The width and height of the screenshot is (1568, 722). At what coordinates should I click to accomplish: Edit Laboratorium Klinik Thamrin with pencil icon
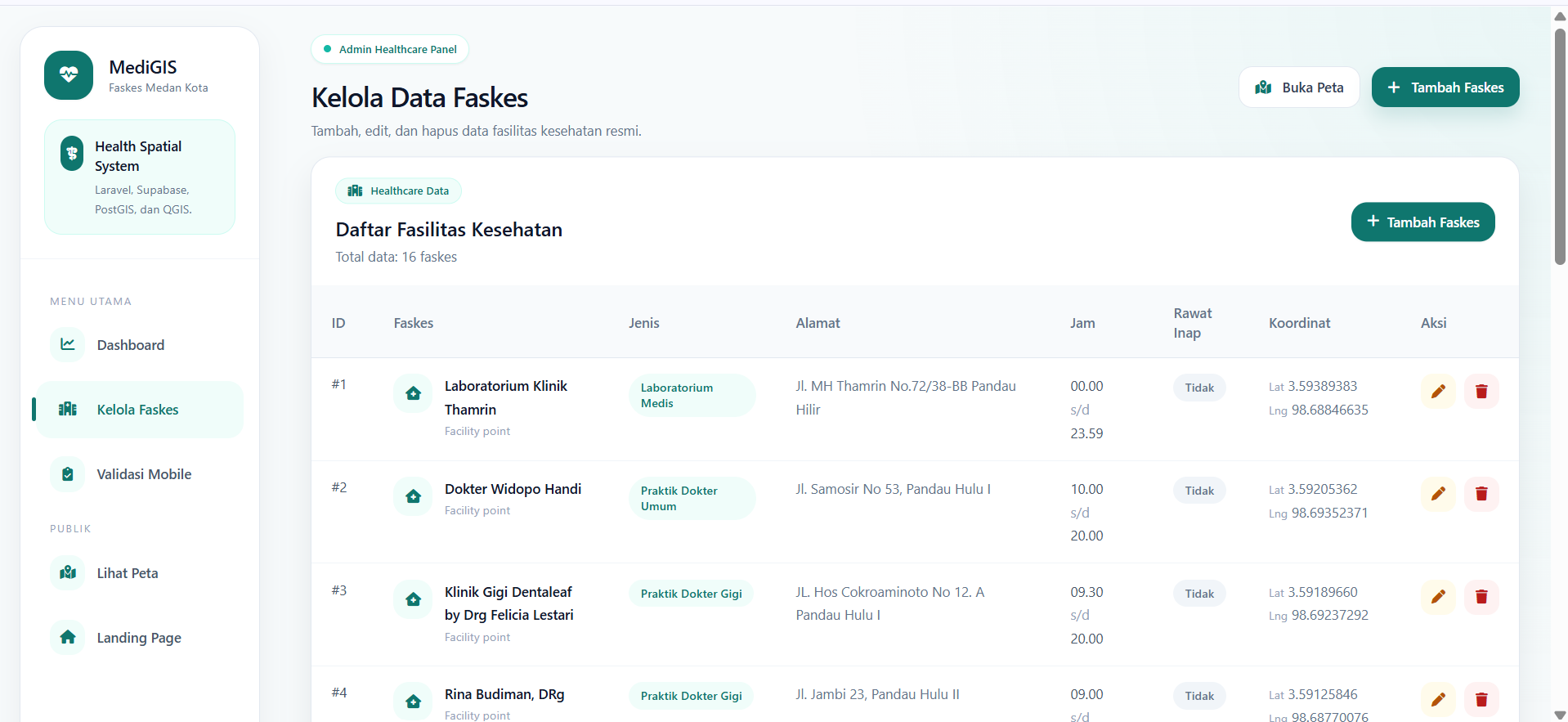1438,392
